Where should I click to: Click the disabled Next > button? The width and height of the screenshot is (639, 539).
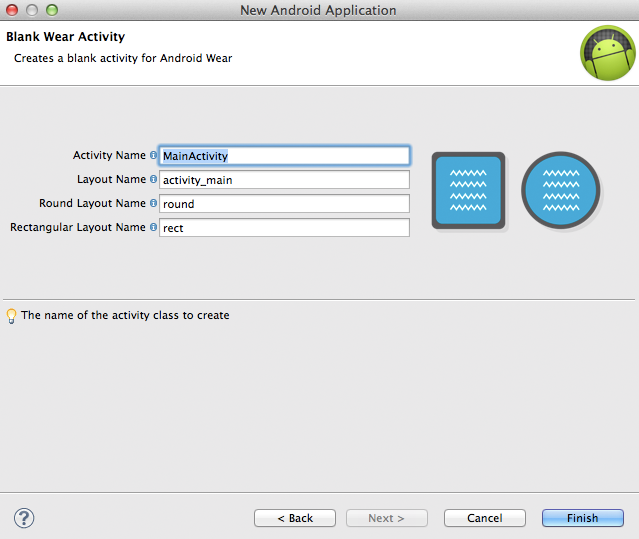point(387,518)
